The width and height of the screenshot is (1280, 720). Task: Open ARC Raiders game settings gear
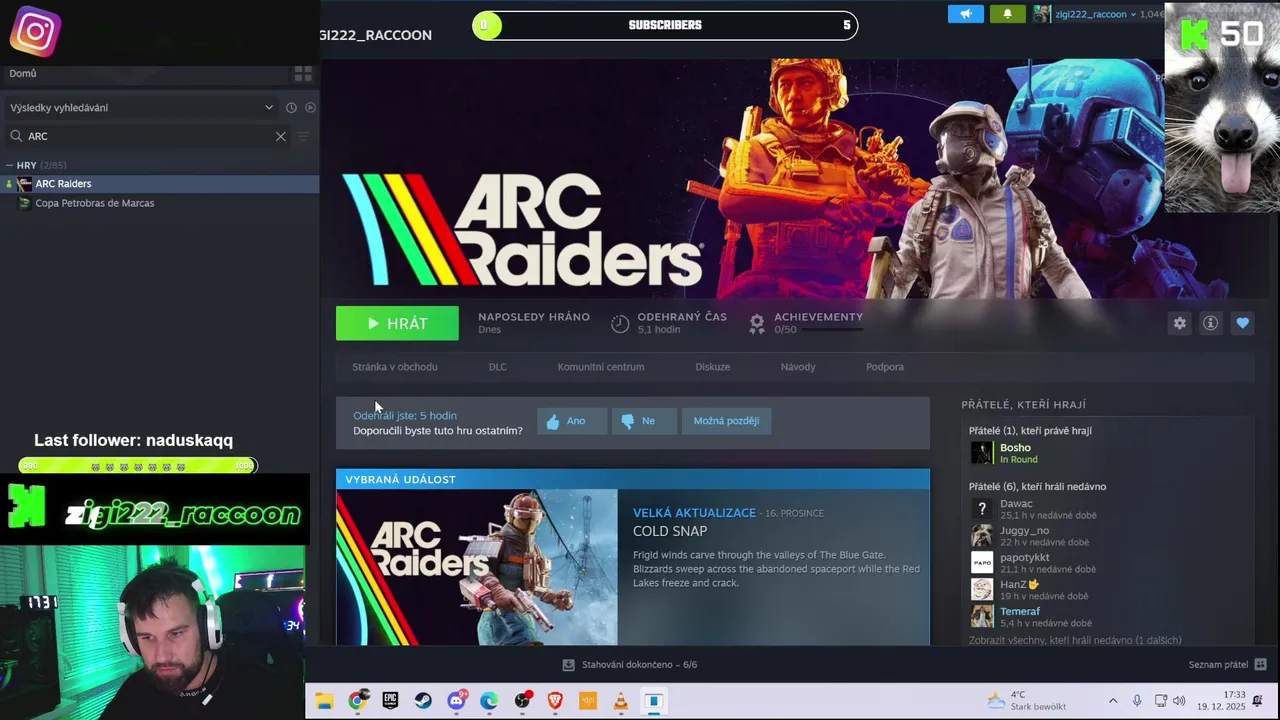coord(1180,323)
